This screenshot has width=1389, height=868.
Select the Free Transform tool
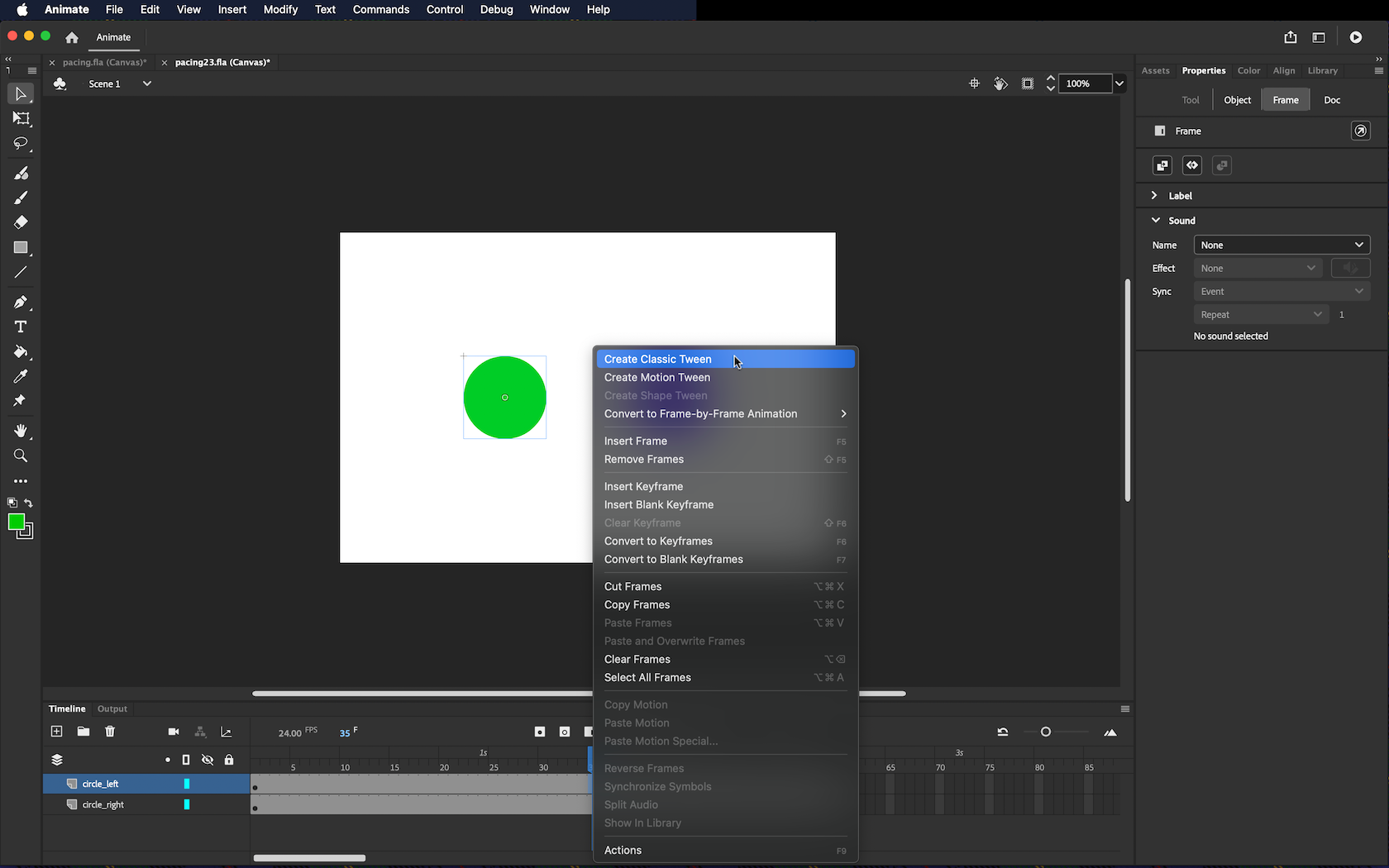coord(21,119)
